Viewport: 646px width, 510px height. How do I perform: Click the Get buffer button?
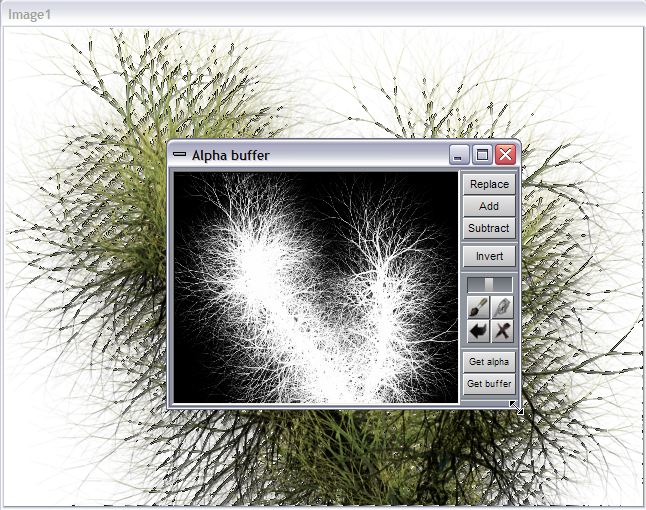point(489,384)
